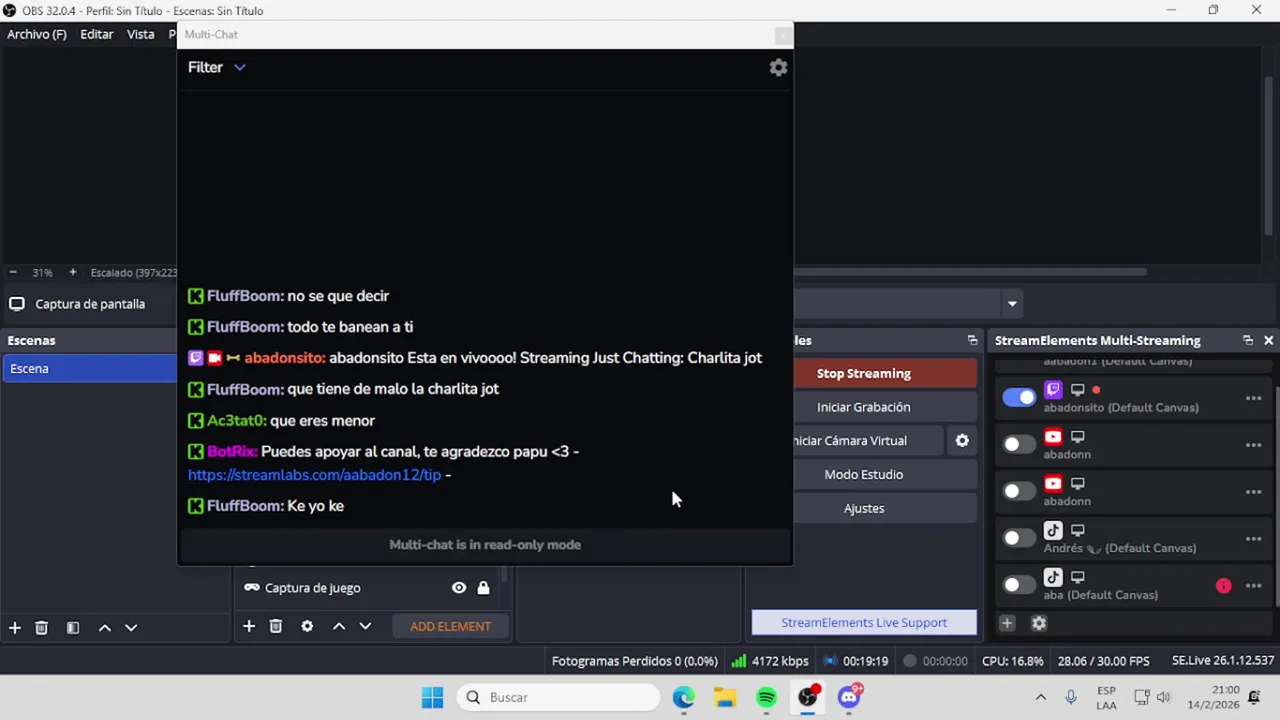Open Multi-Chat settings gear
The width and height of the screenshot is (1280, 720).
tap(778, 67)
